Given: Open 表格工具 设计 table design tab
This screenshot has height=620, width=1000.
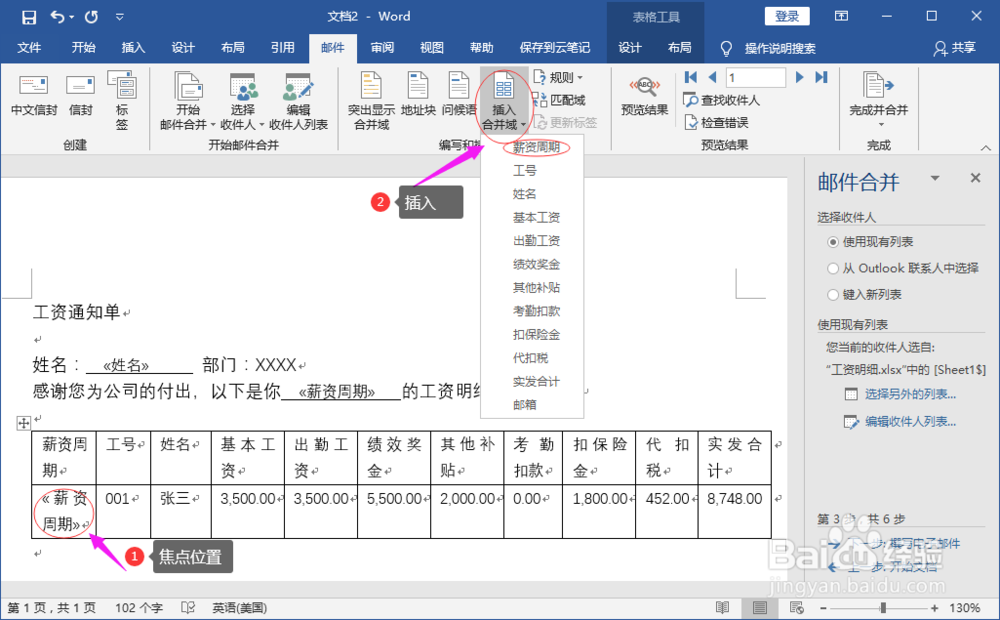Looking at the screenshot, I should (x=629, y=48).
